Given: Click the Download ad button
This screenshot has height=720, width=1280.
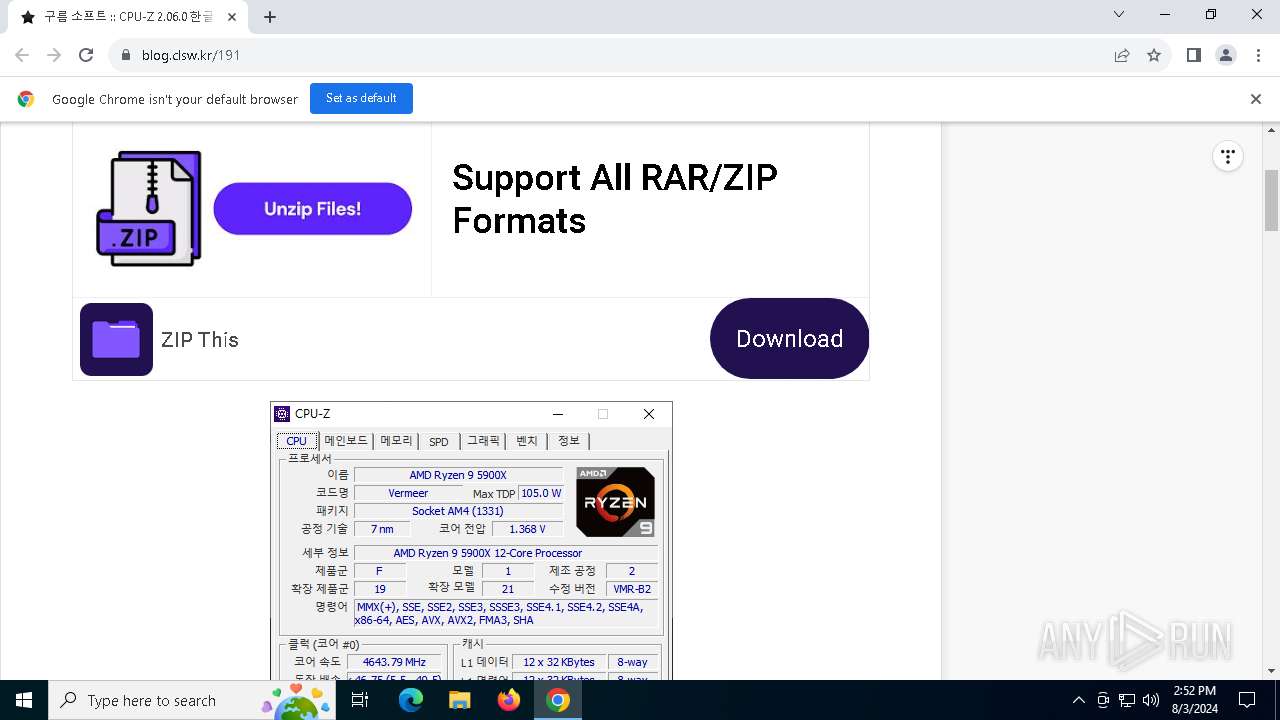Looking at the screenshot, I should pos(789,339).
